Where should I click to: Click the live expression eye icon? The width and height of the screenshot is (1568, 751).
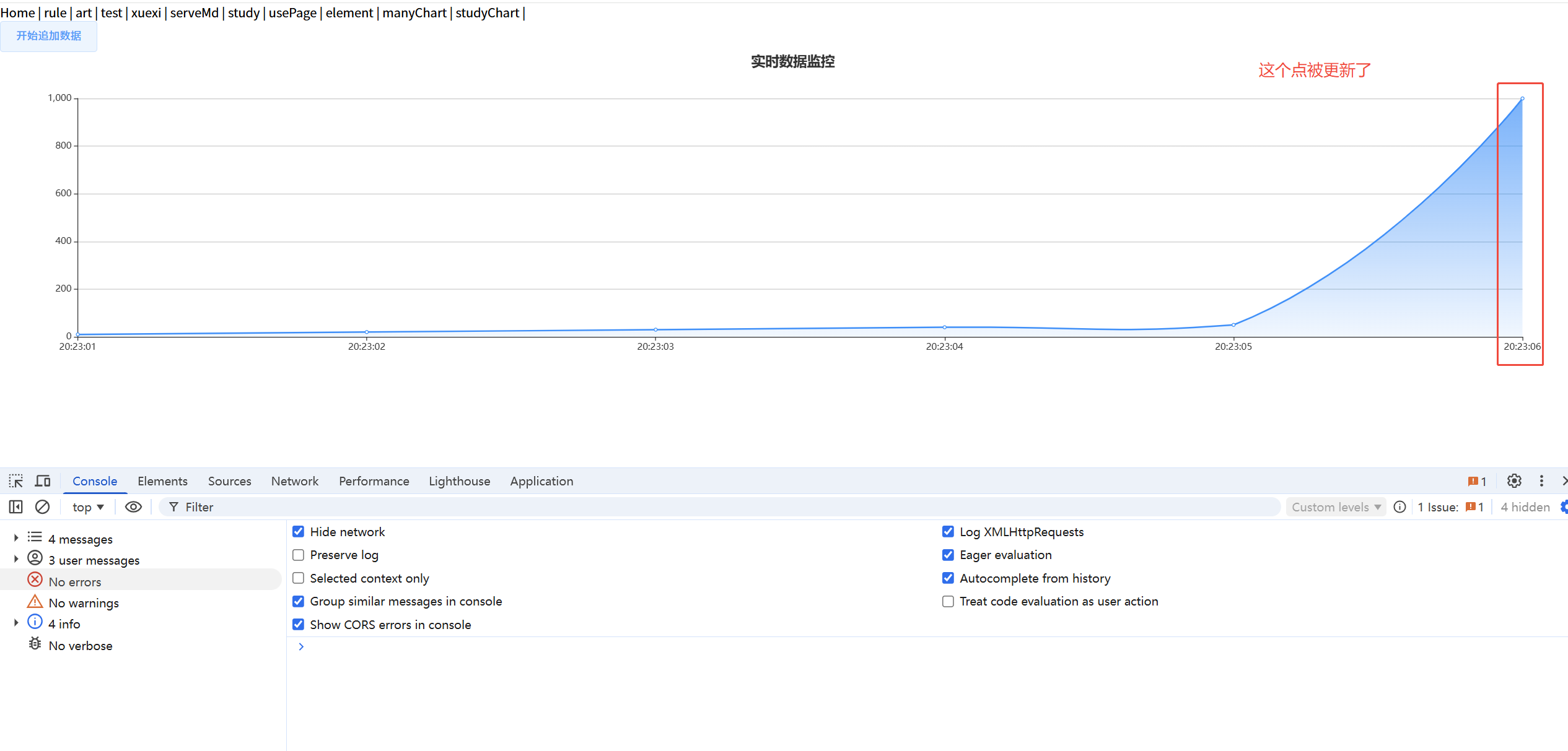click(x=133, y=507)
